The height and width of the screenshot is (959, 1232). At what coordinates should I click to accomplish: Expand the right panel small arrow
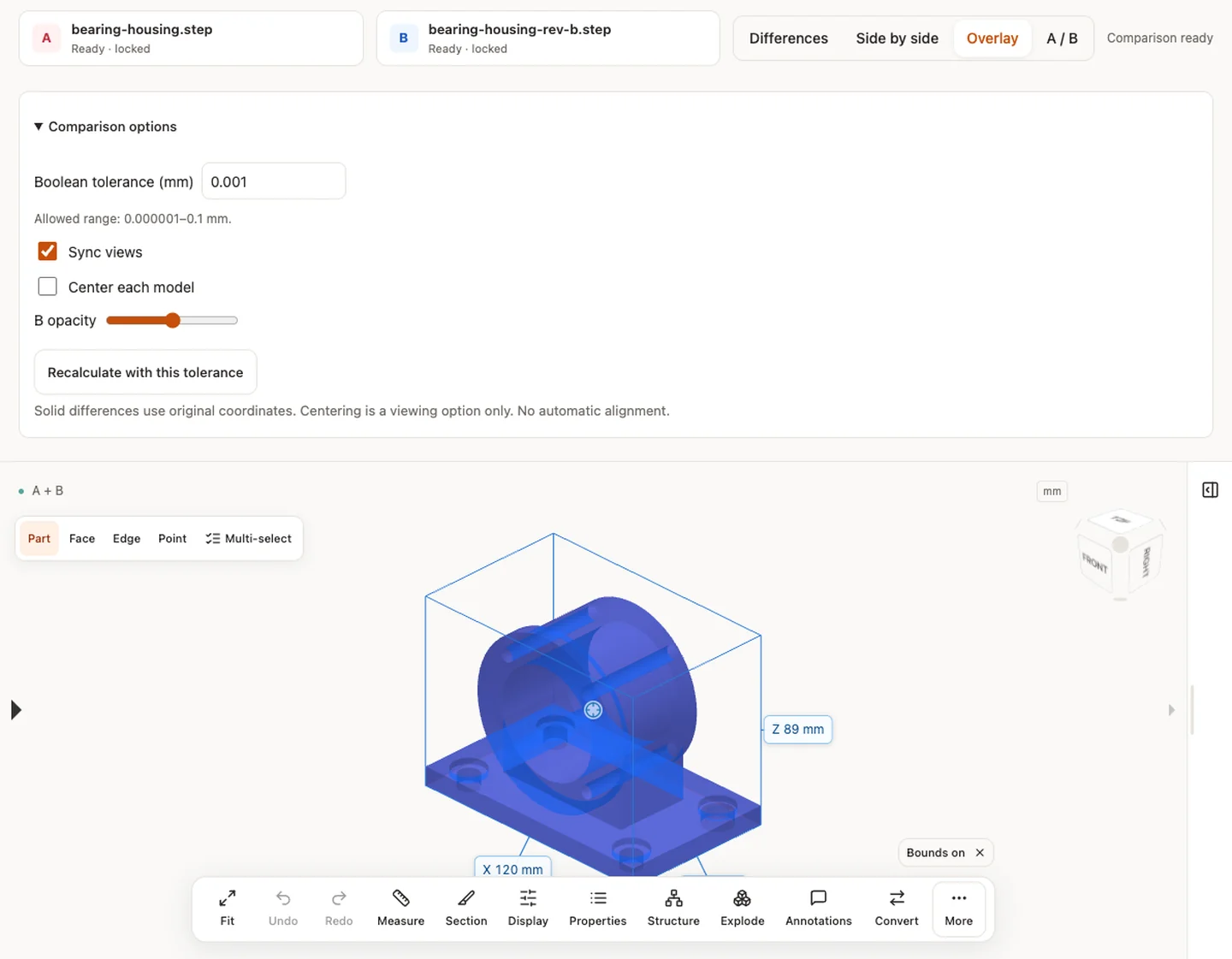pyautogui.click(x=1171, y=710)
